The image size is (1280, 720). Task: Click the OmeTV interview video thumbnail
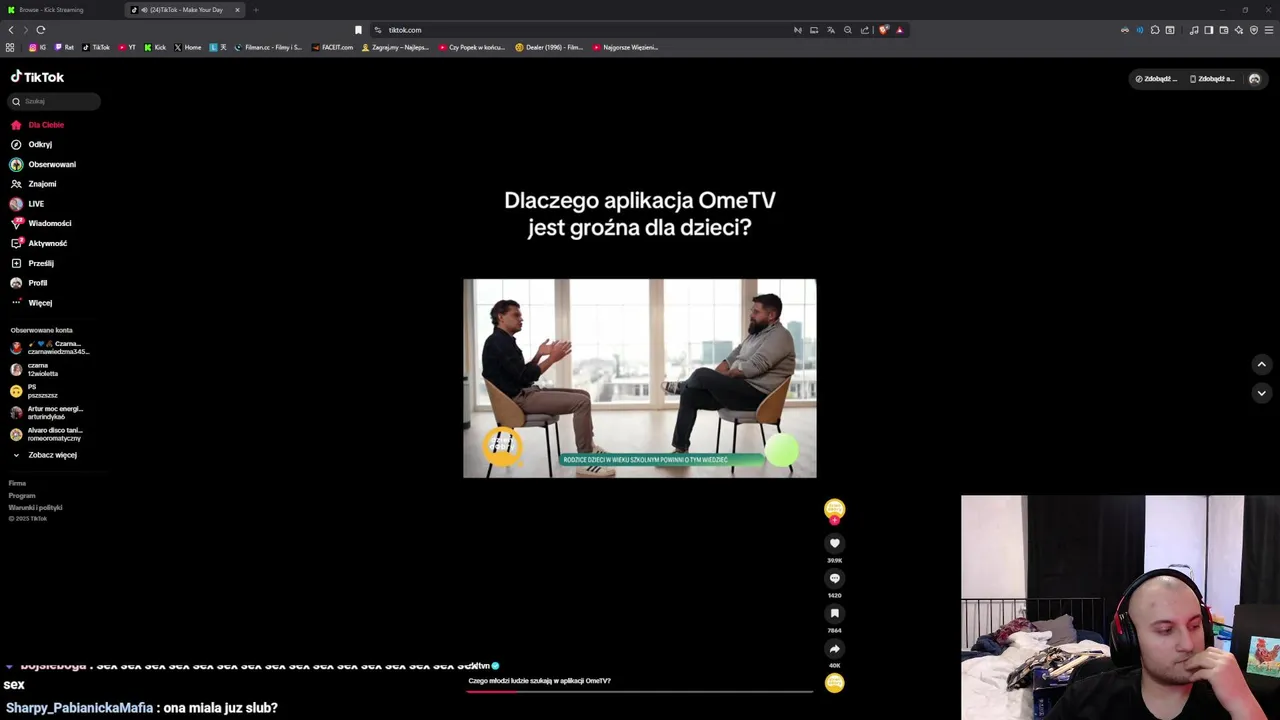coord(640,378)
